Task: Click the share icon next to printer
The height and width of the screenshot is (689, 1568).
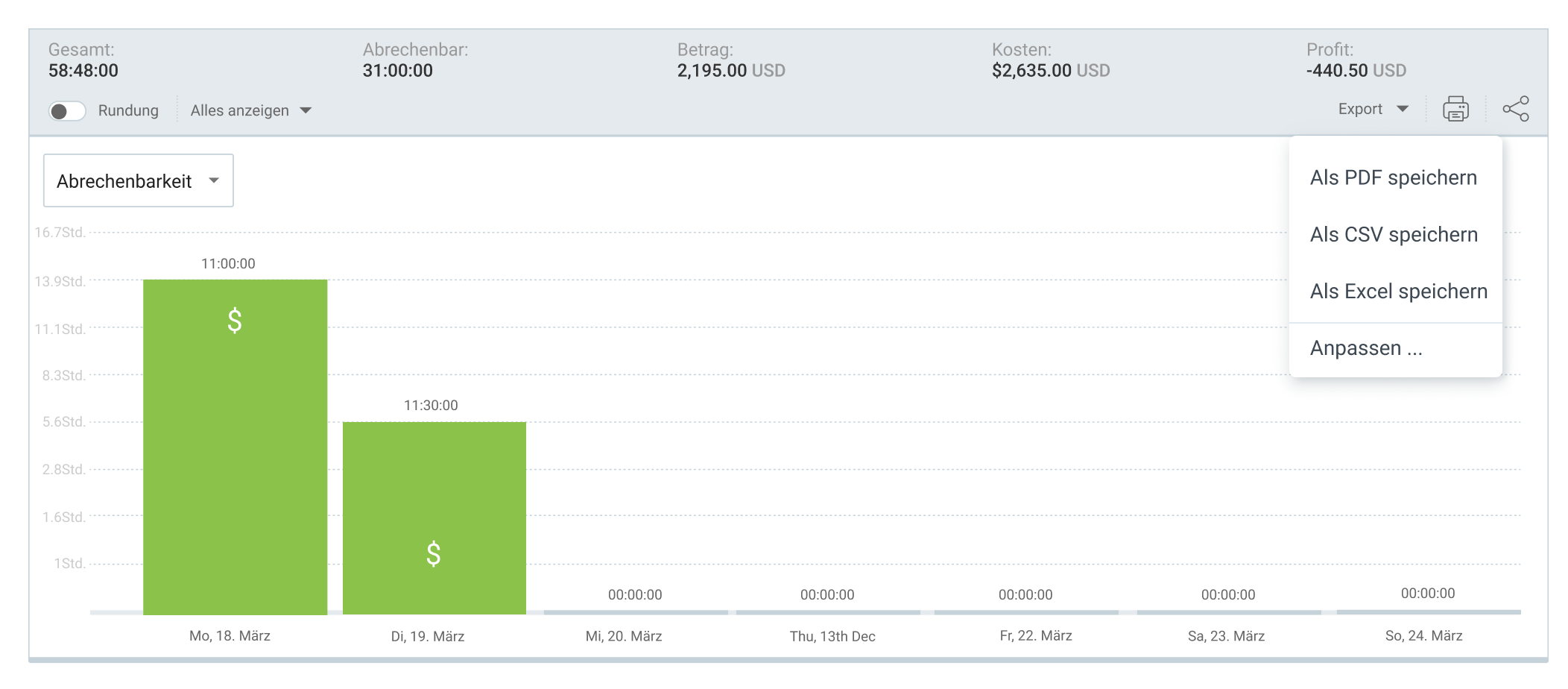Action: coord(1517,108)
